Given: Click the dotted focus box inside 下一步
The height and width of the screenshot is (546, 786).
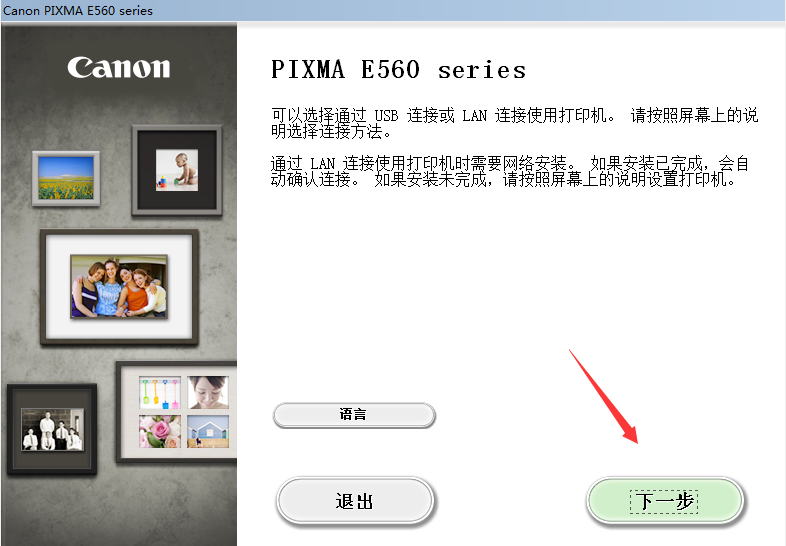Looking at the screenshot, I should [664, 501].
